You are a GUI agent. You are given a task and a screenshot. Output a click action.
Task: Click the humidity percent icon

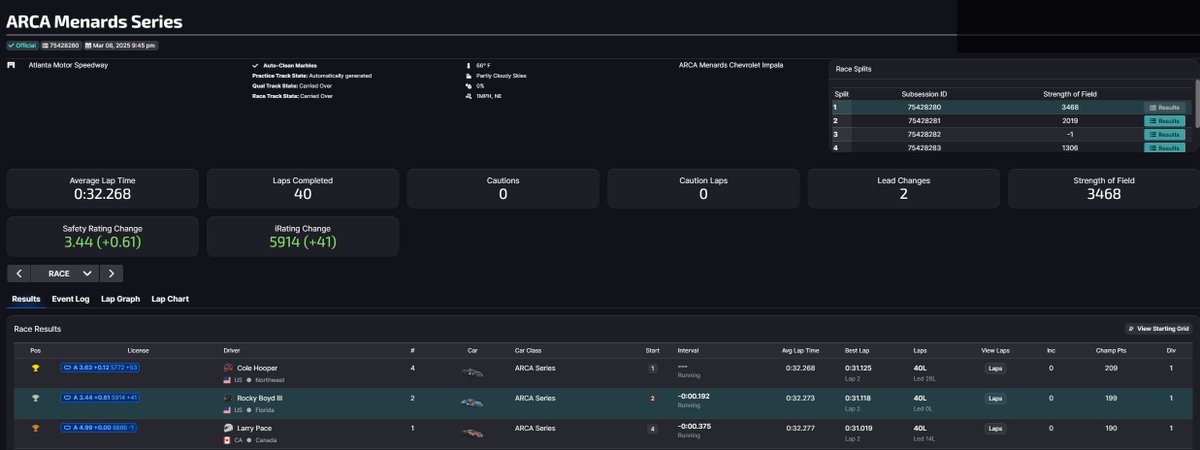(468, 86)
